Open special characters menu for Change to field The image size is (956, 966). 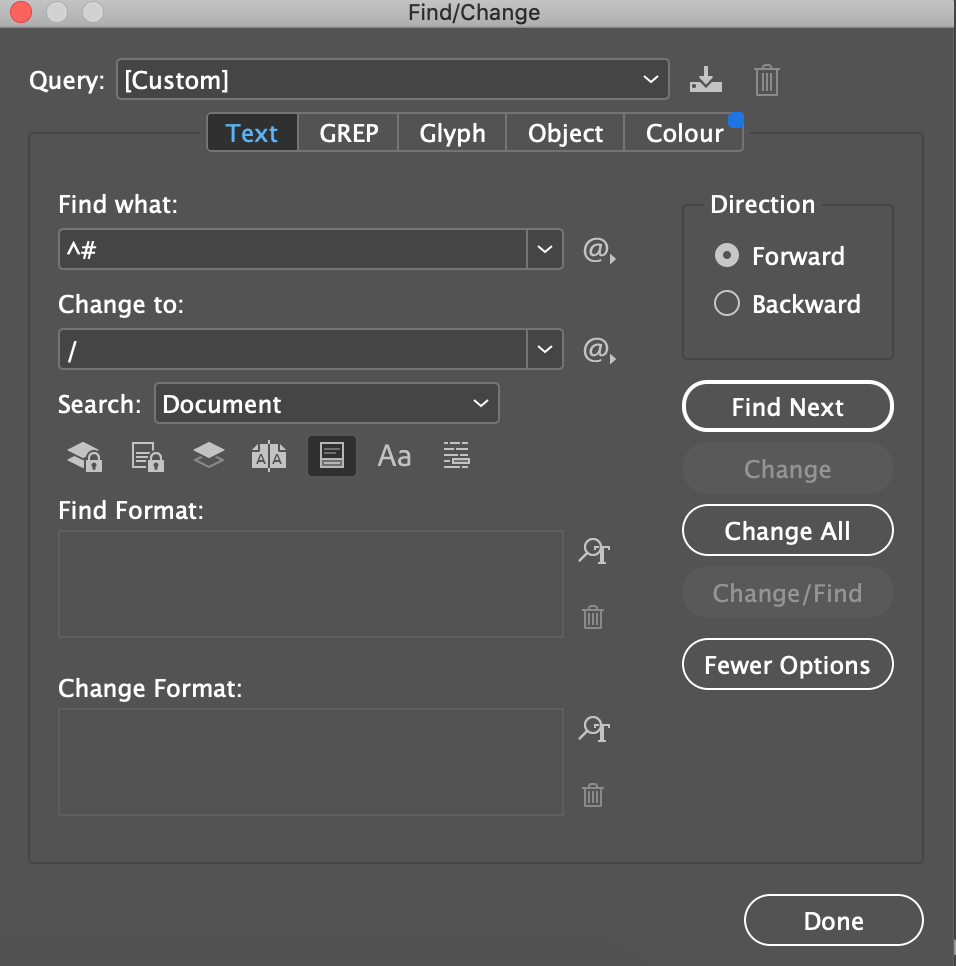(x=598, y=349)
